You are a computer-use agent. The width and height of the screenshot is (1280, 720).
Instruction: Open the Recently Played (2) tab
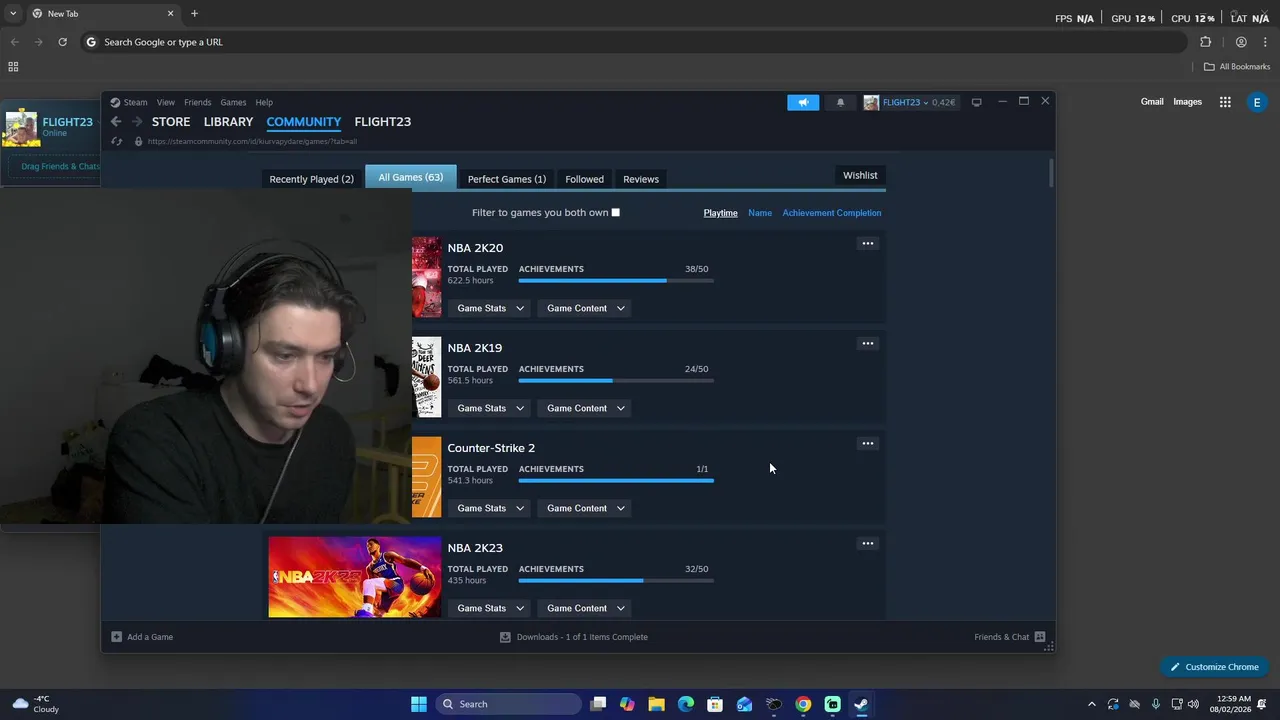311,179
